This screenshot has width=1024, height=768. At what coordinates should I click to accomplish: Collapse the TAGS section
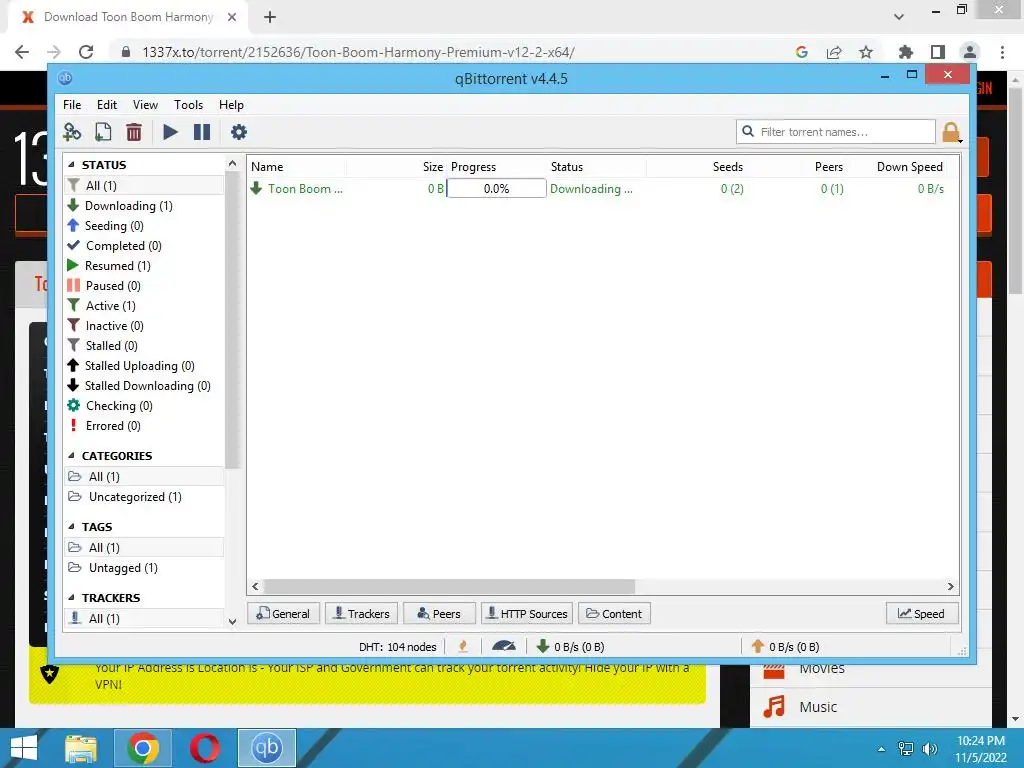tap(71, 526)
